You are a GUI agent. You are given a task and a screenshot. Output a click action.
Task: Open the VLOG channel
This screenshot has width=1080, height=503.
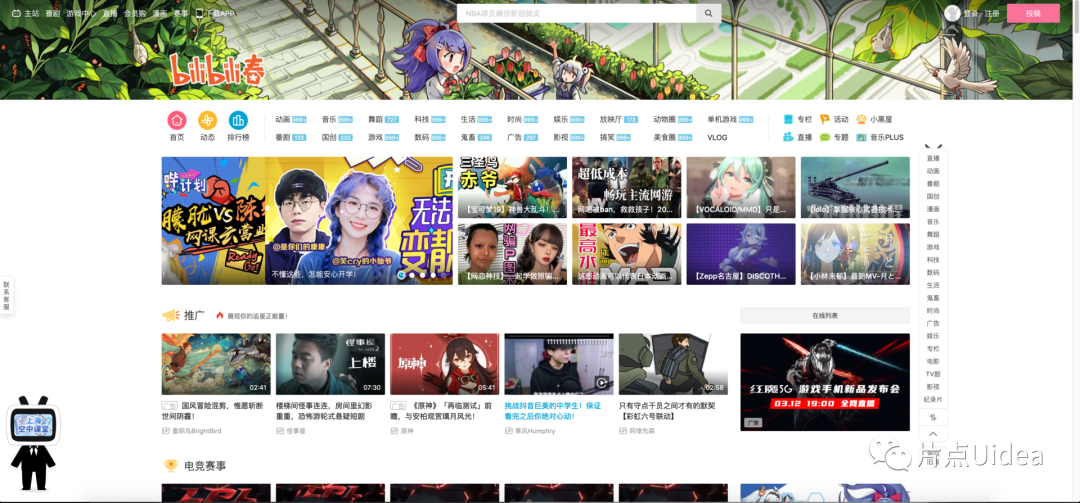click(717, 137)
